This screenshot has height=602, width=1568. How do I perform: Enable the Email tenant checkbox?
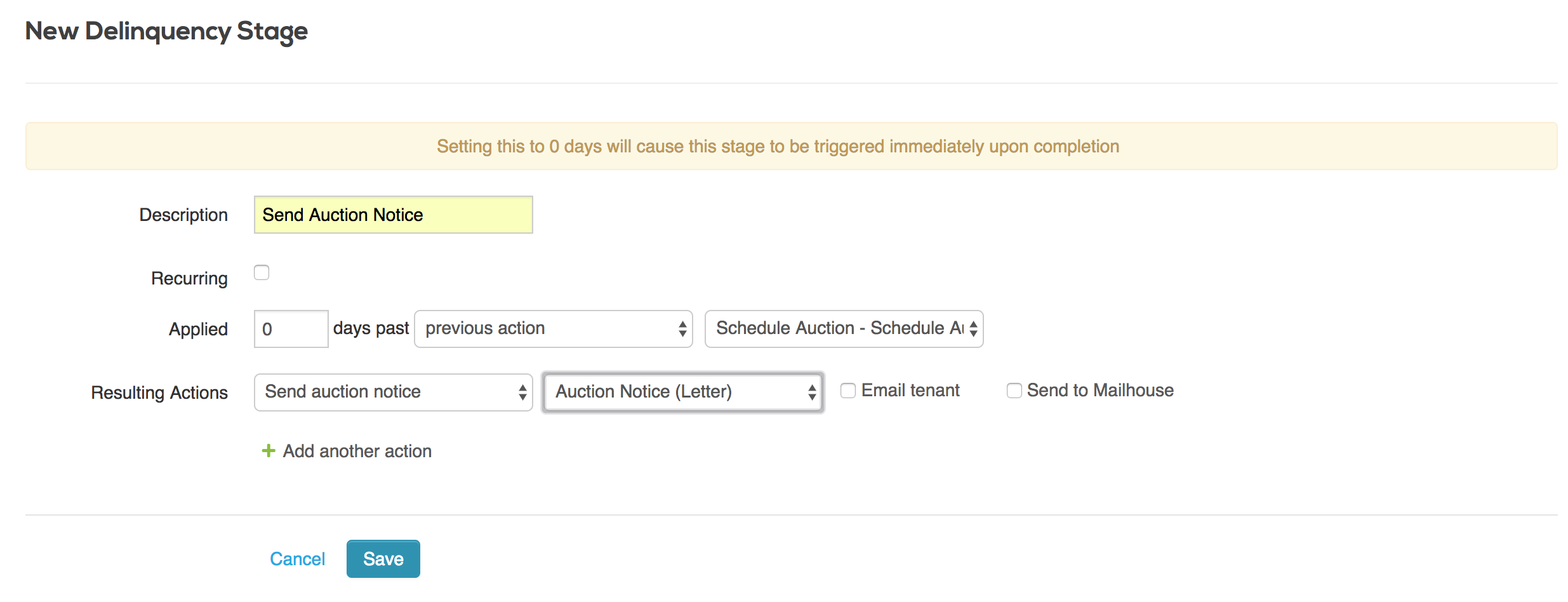click(848, 391)
